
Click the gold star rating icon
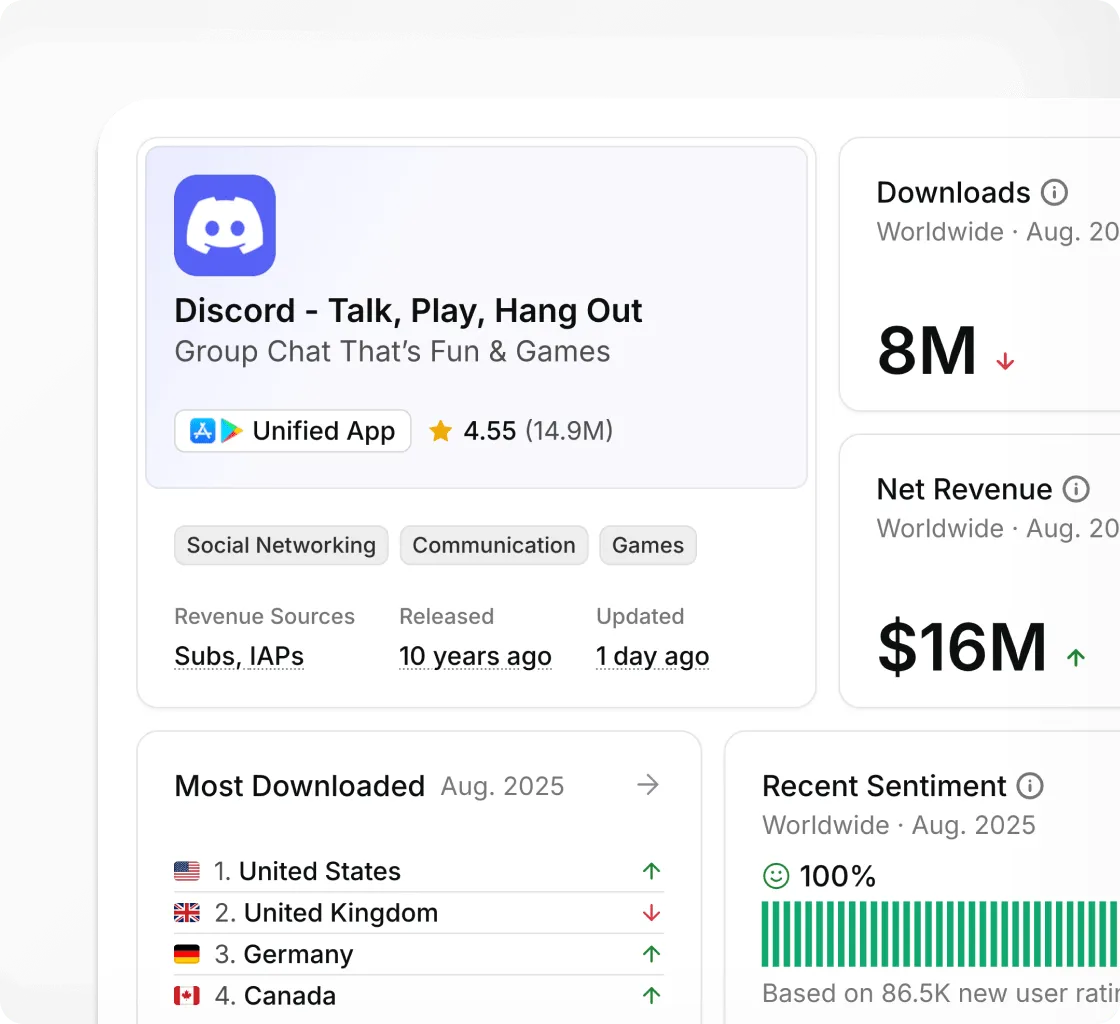coord(441,431)
